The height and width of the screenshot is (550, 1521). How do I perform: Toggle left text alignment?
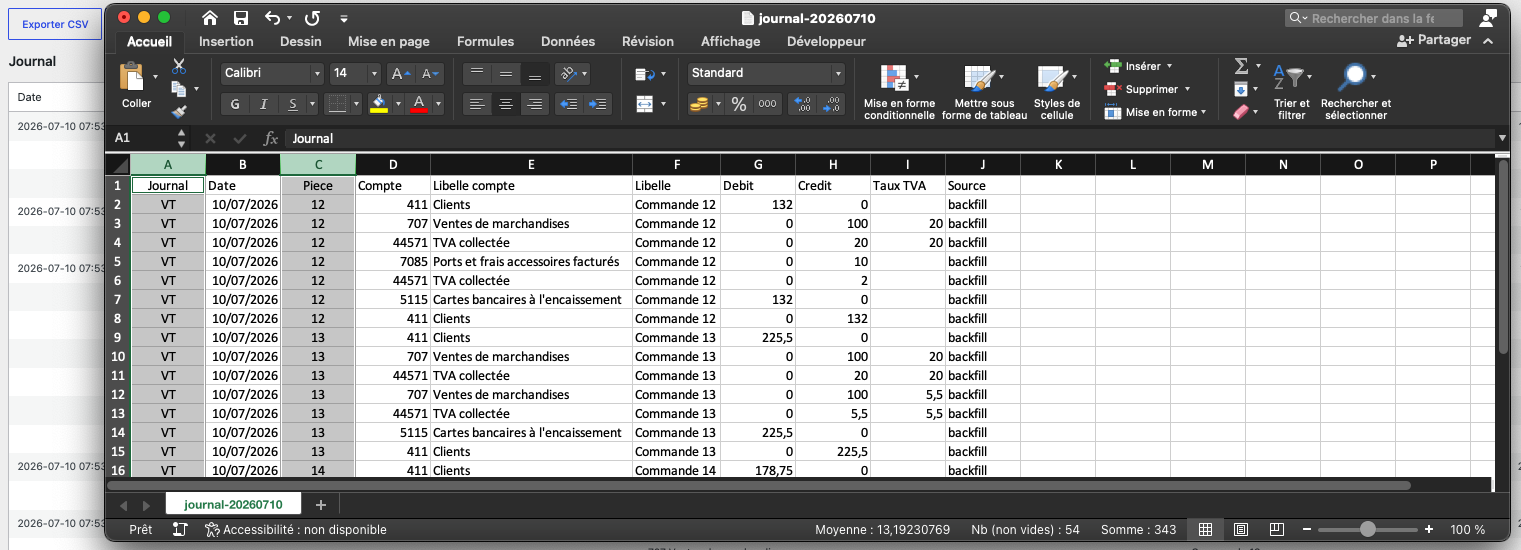(x=477, y=104)
